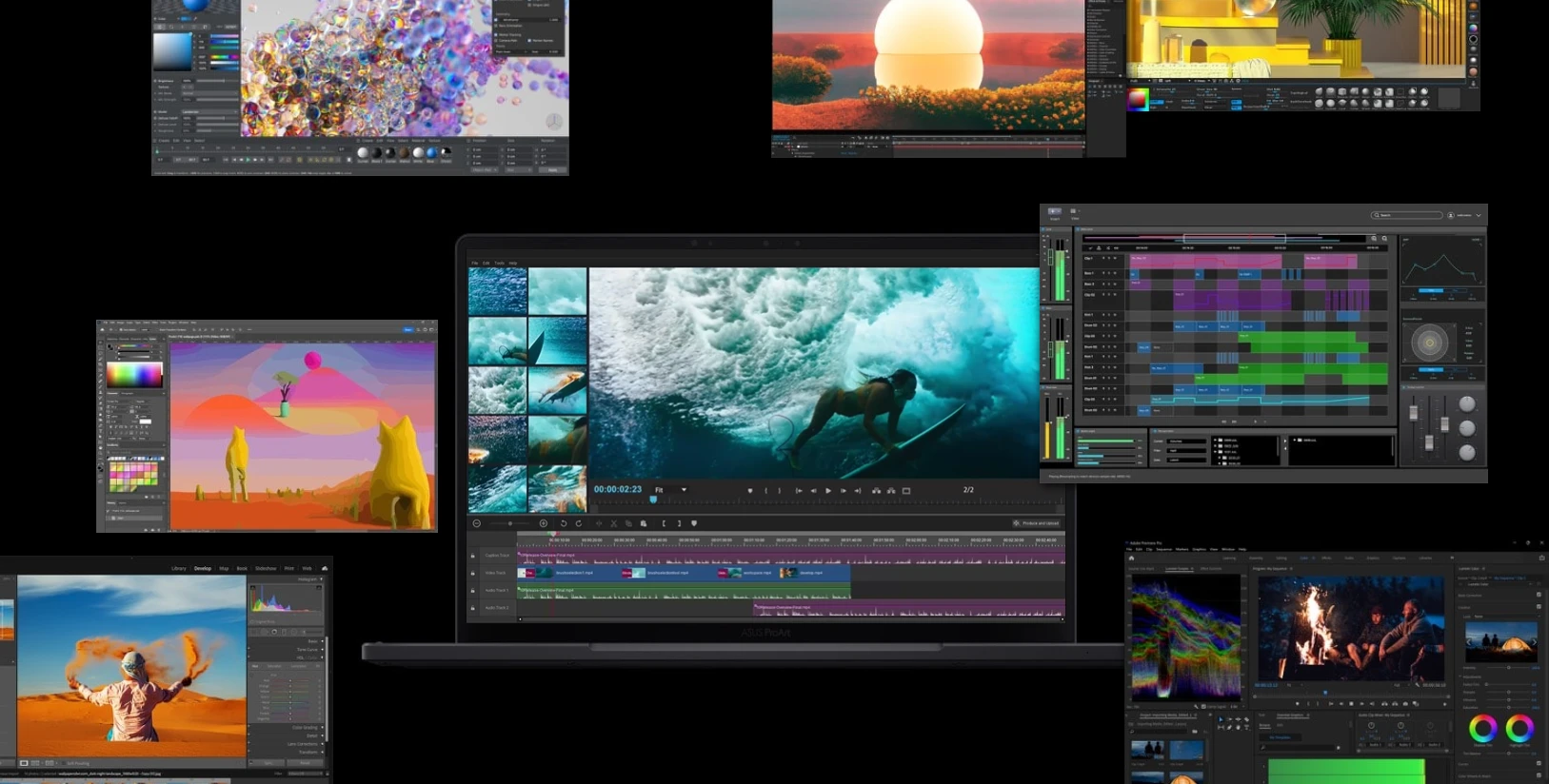
Task: Click the Reset button in Lightroom's Develop panel
Action: coord(305,763)
